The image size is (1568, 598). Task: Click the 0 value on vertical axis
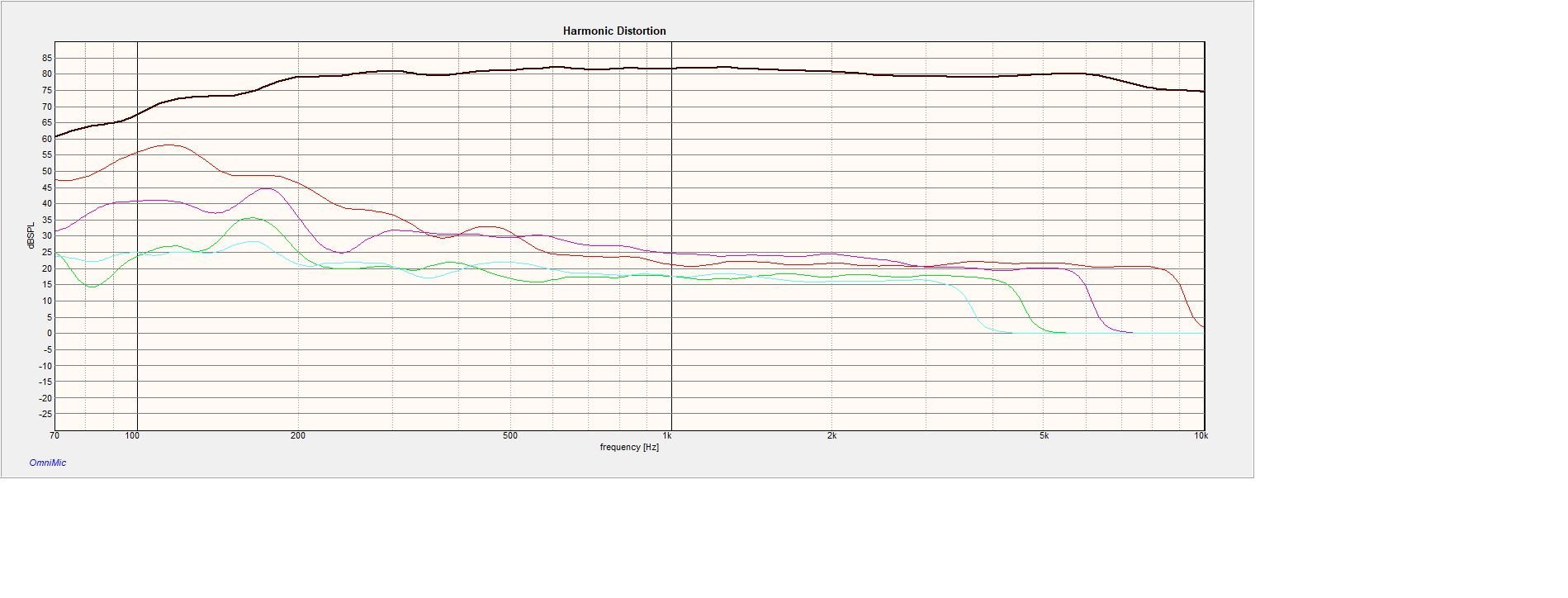[50, 334]
